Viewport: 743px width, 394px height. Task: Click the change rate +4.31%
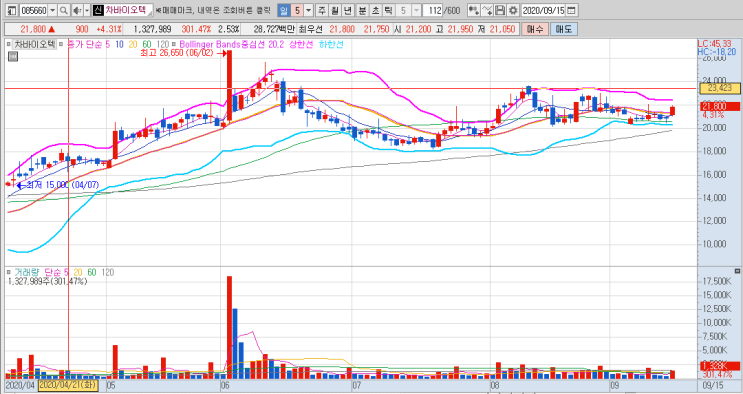(x=109, y=29)
